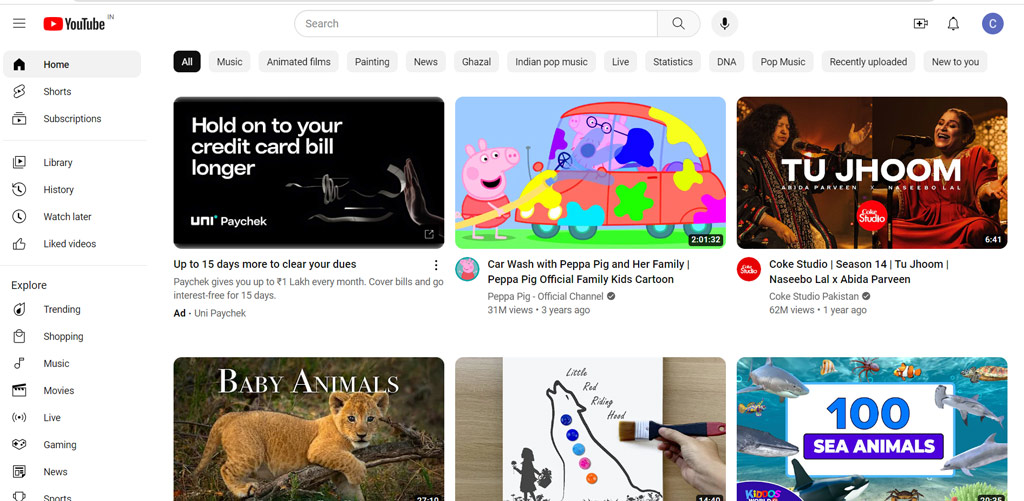Select the DNA filter chip
Viewport: 1024px width, 501px height.
point(726,61)
